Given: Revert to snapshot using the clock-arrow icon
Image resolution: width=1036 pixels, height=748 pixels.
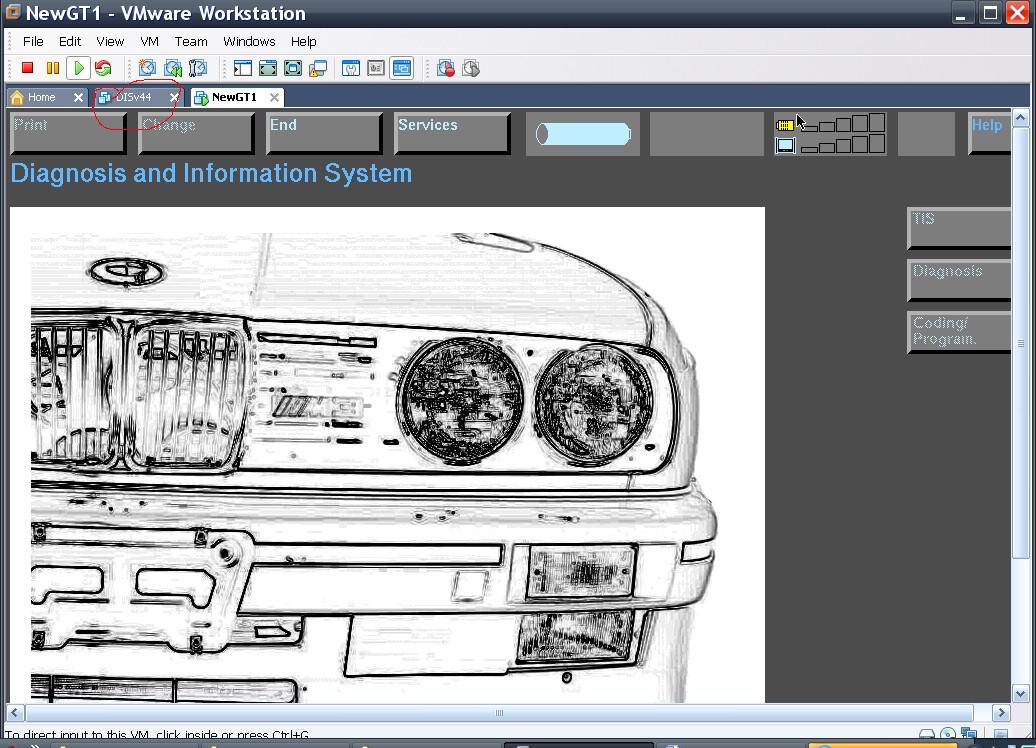Looking at the screenshot, I should click(172, 67).
